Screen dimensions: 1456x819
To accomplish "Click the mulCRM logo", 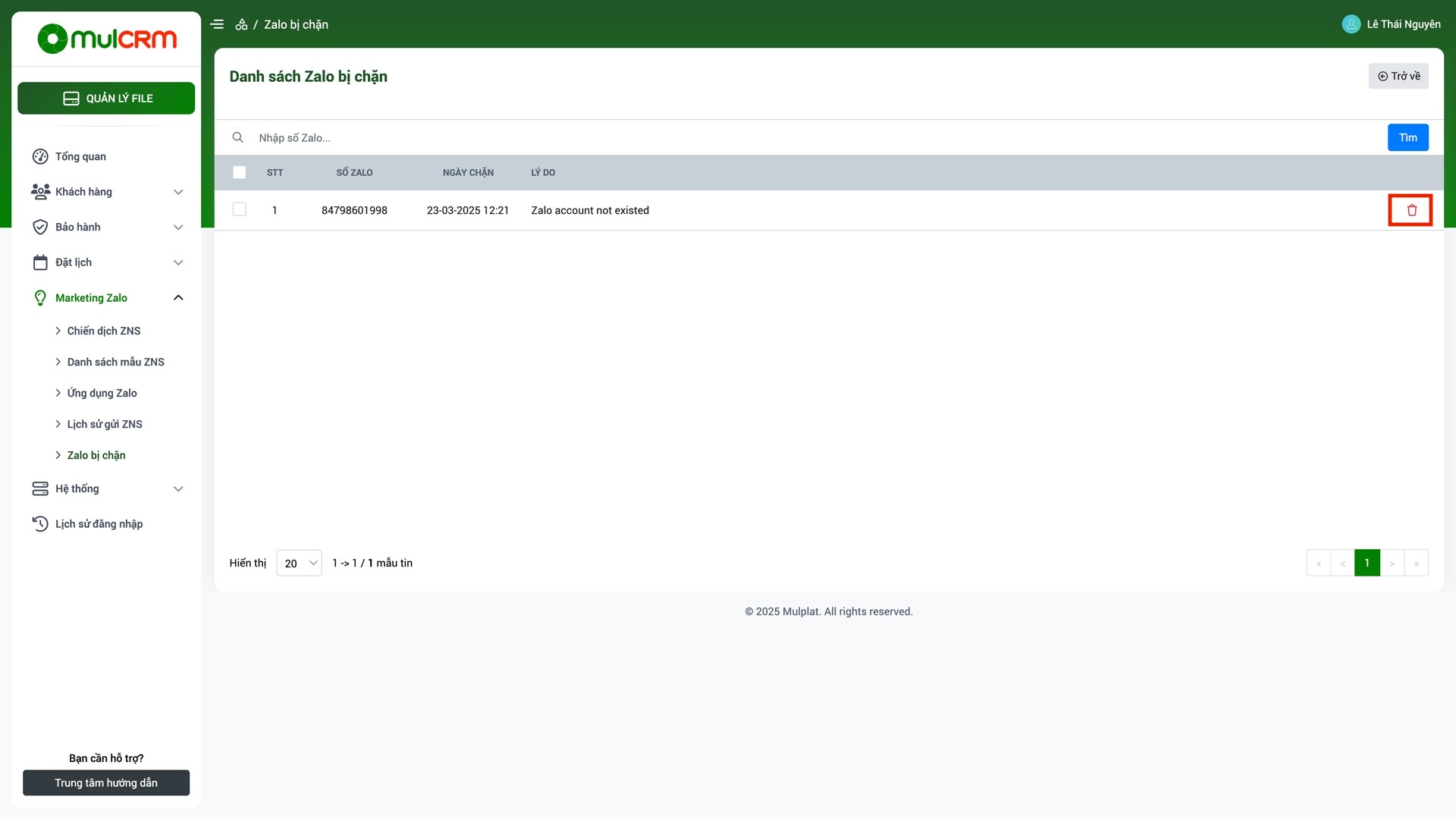I will click(107, 39).
